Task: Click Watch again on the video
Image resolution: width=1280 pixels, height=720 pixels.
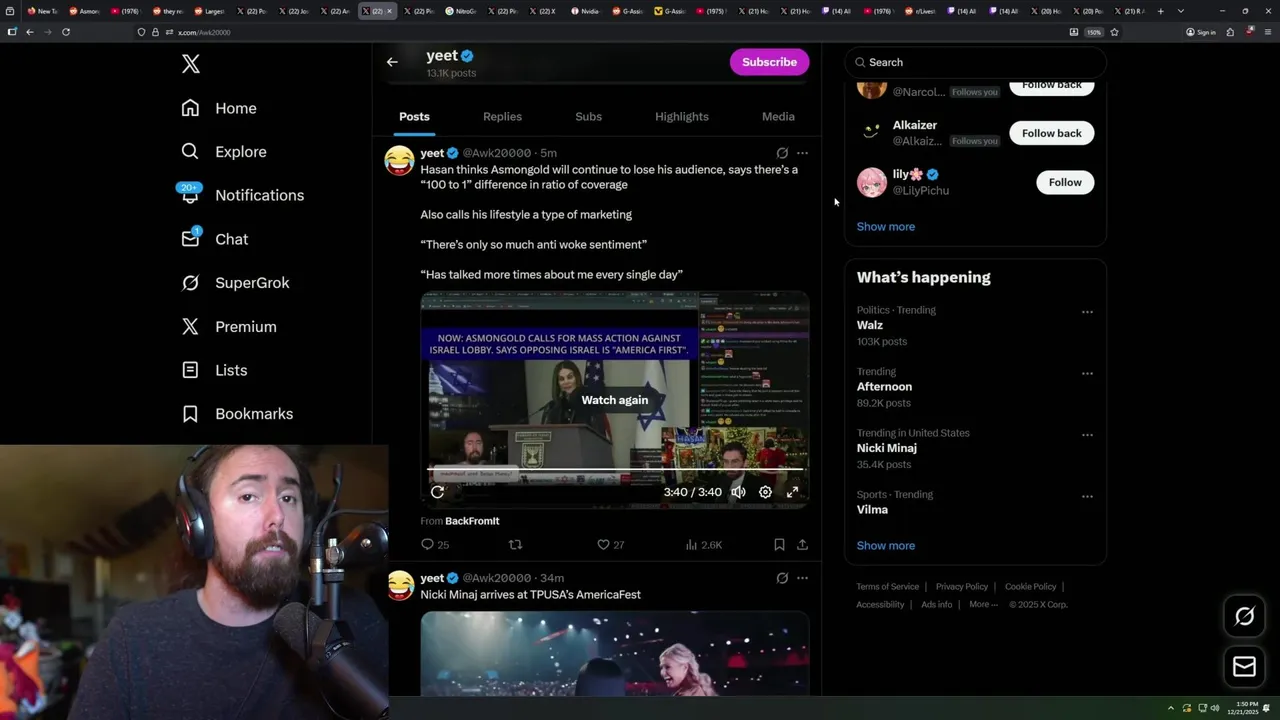Action: [x=615, y=400]
